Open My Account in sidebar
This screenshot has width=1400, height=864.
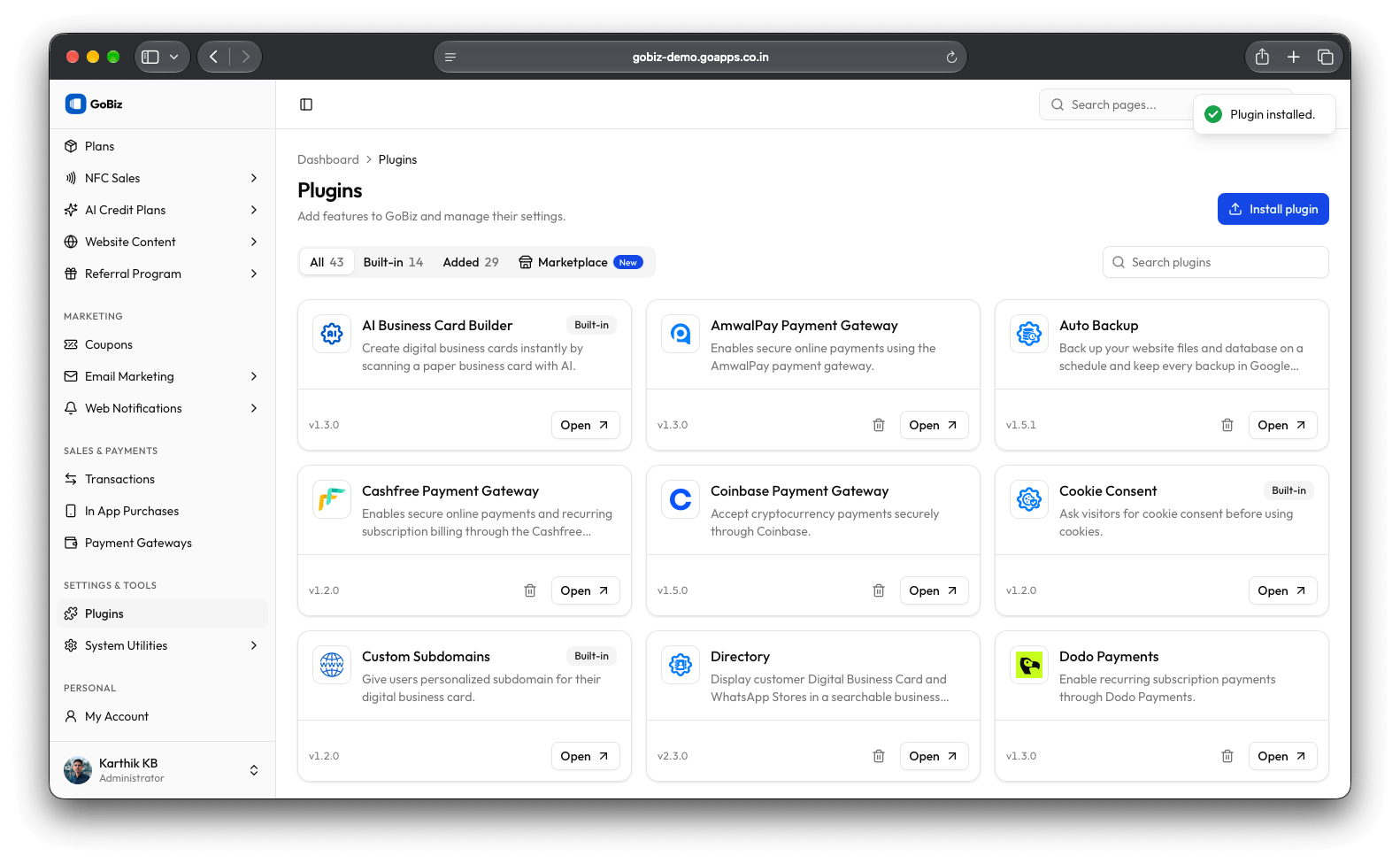(x=162, y=716)
